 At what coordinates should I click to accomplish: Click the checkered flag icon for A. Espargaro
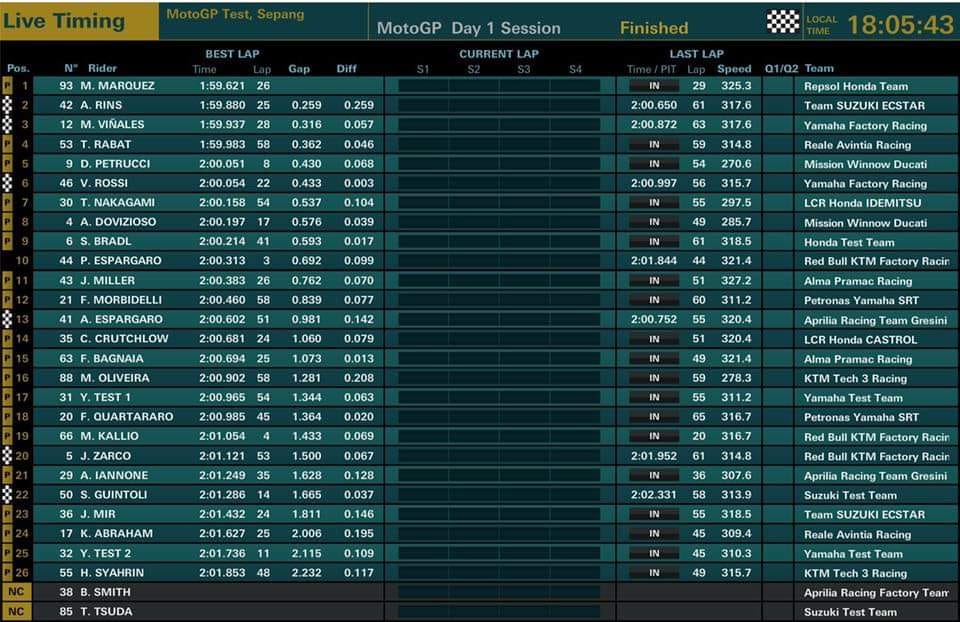click(7, 320)
